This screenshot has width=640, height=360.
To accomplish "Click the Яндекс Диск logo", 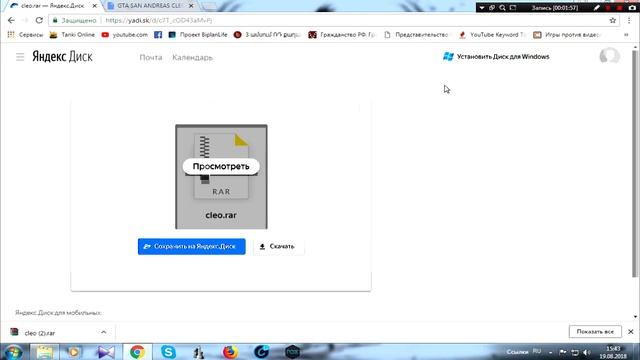I will coord(62,57).
